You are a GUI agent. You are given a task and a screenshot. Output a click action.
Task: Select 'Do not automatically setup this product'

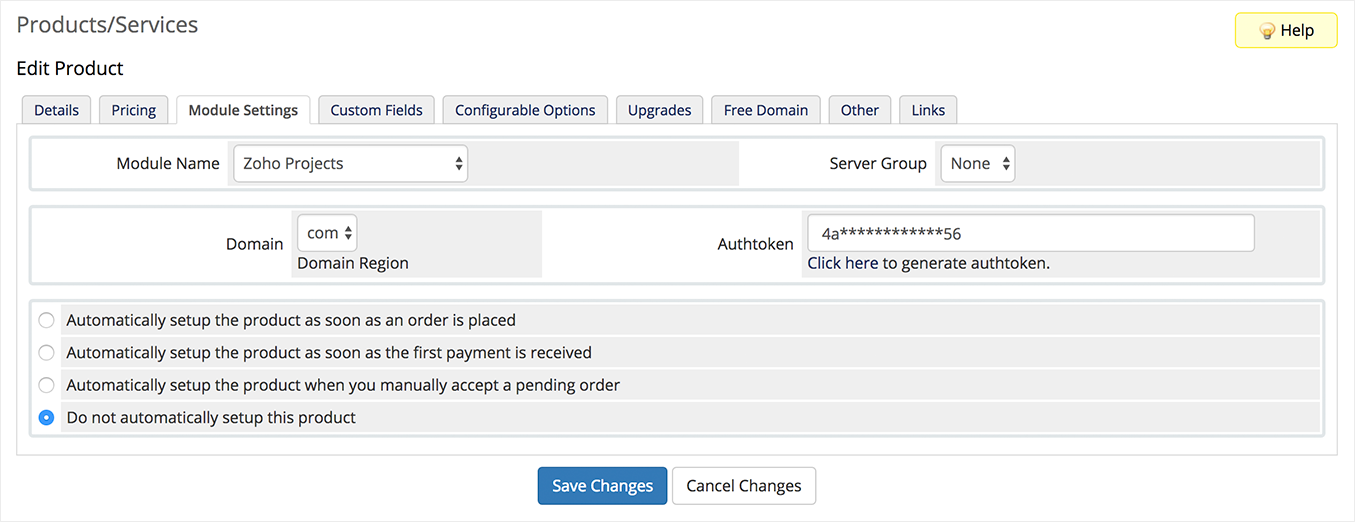46,418
